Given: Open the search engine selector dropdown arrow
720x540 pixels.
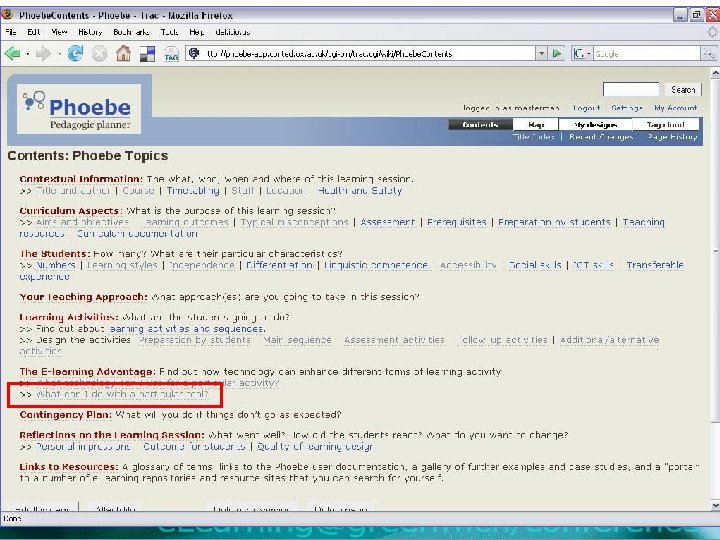Looking at the screenshot, I should point(589,54).
